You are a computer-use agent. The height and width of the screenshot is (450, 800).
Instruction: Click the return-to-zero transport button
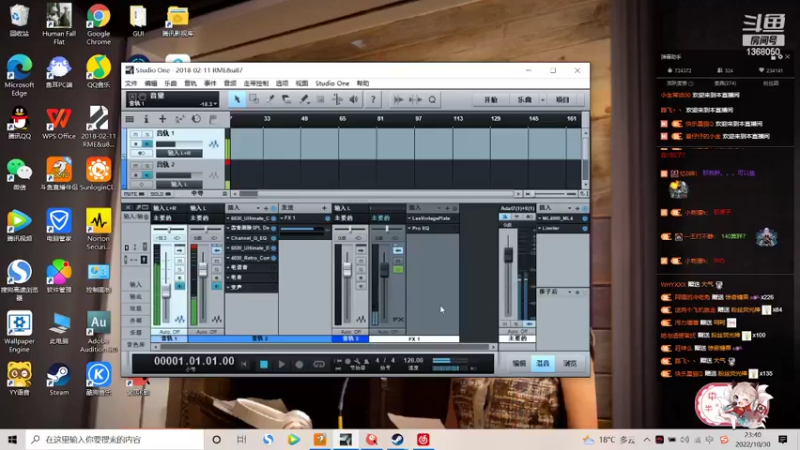(244, 364)
